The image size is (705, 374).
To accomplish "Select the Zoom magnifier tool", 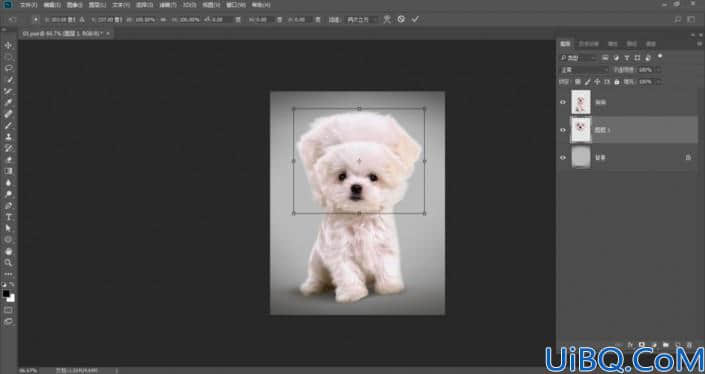I will 8,263.
